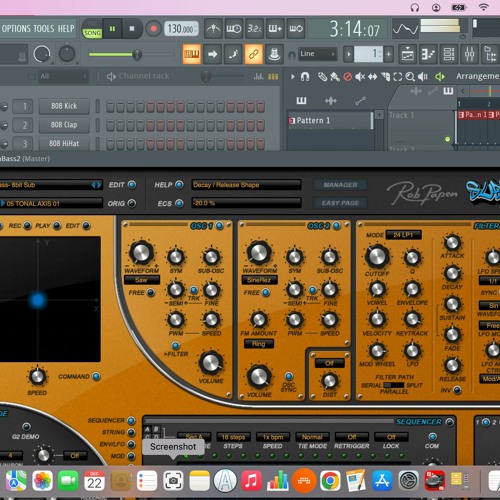
Task: Enable wait for input before recording
Action: [234, 29]
